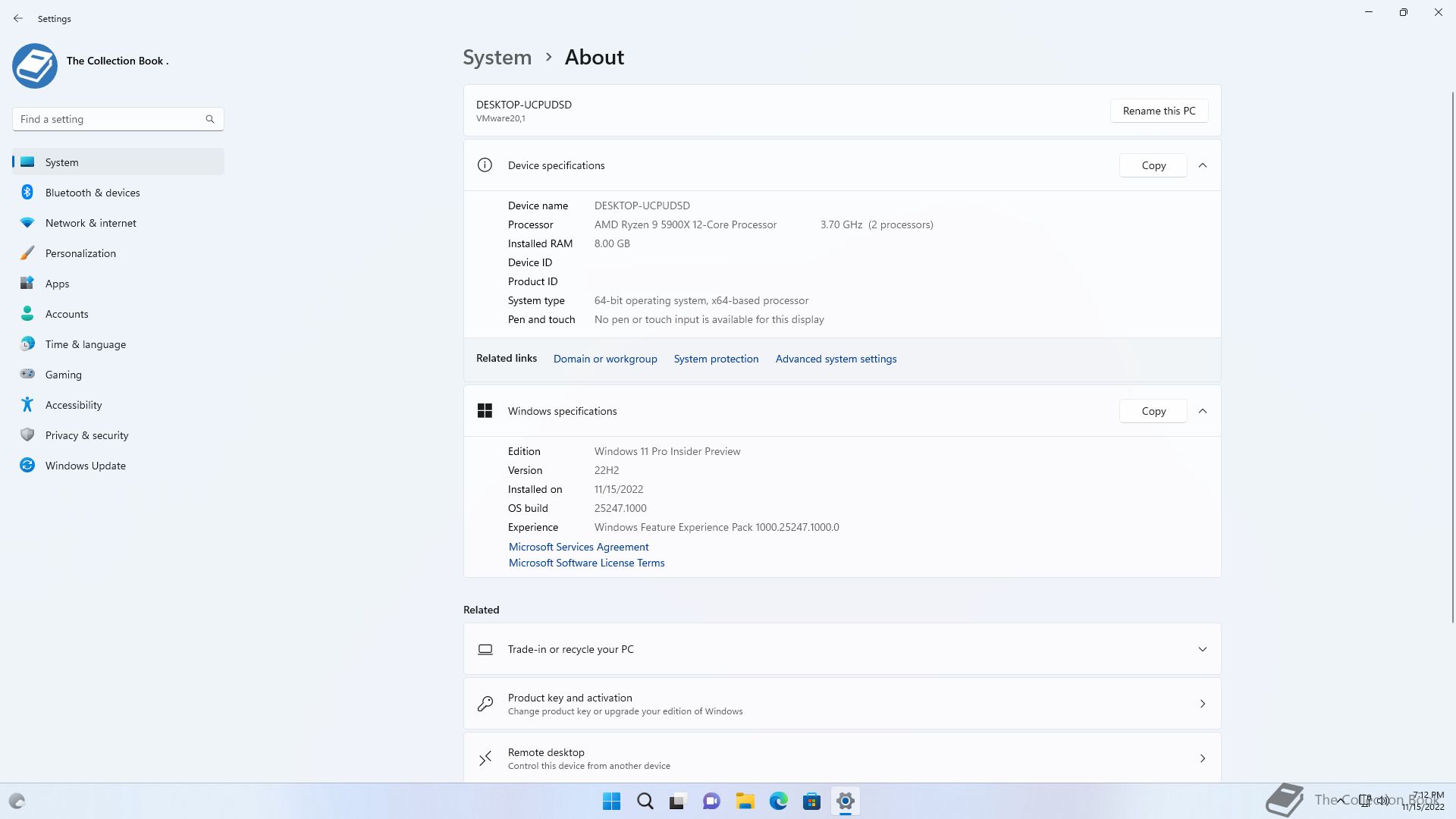Viewport: 1456px width, 819px height.
Task: Click the OS build value 25247.1000
Action: pyautogui.click(x=620, y=508)
